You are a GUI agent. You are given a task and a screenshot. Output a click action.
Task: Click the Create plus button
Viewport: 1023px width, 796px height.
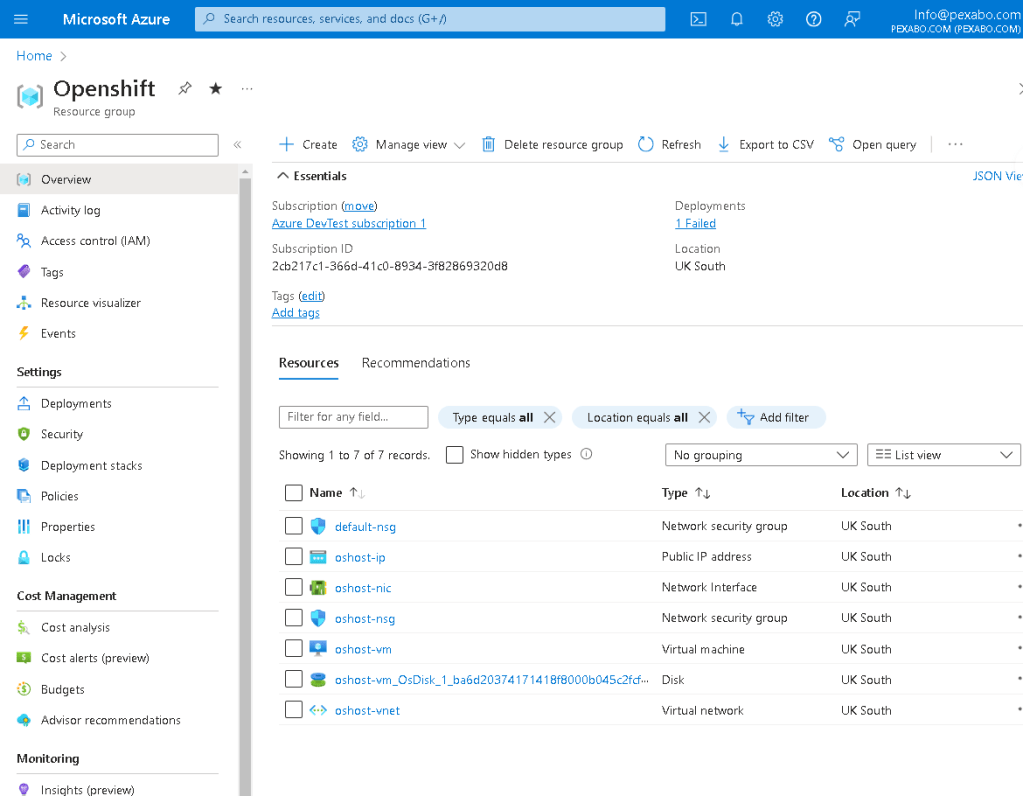tap(308, 145)
